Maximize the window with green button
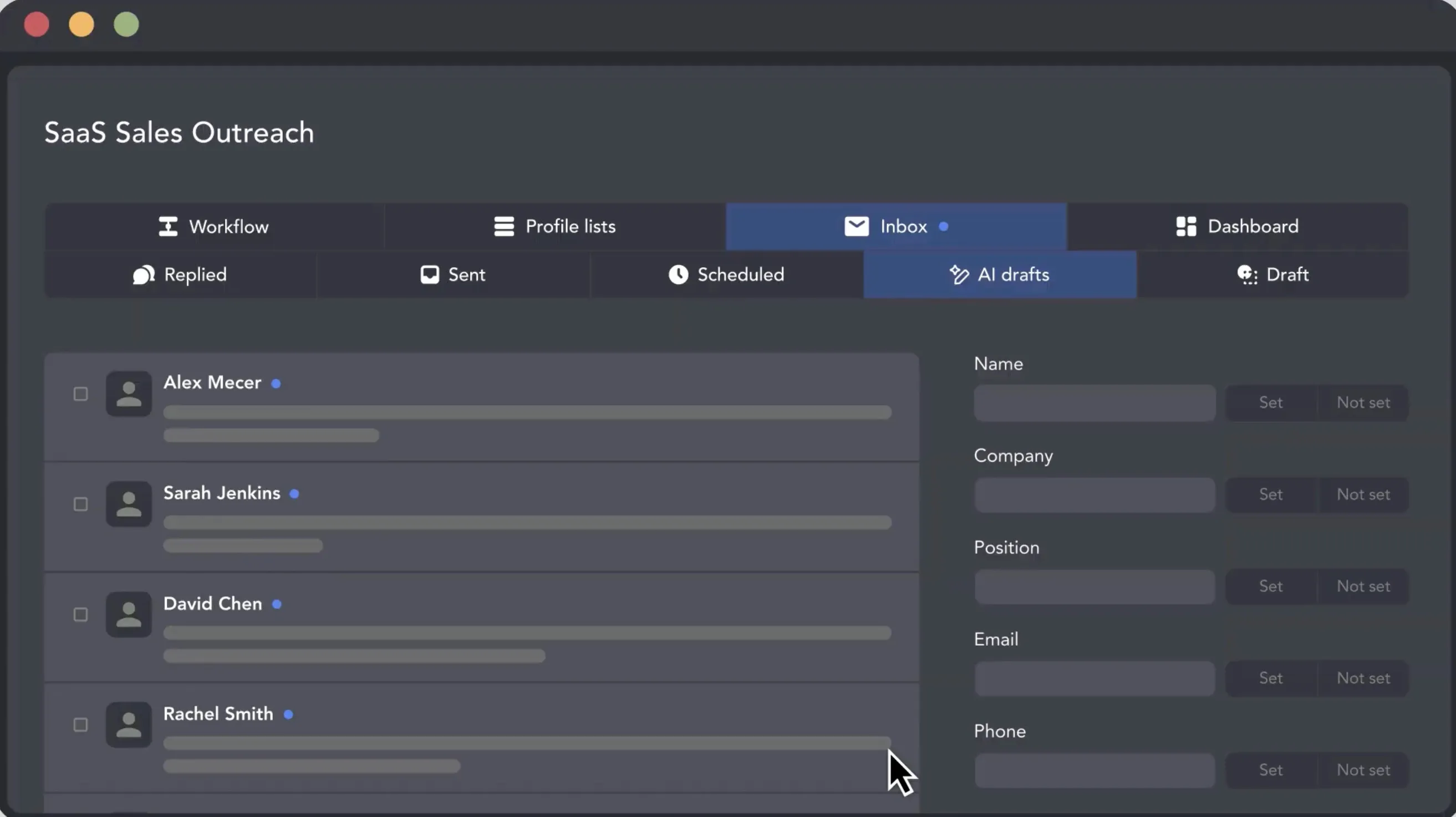 point(126,24)
